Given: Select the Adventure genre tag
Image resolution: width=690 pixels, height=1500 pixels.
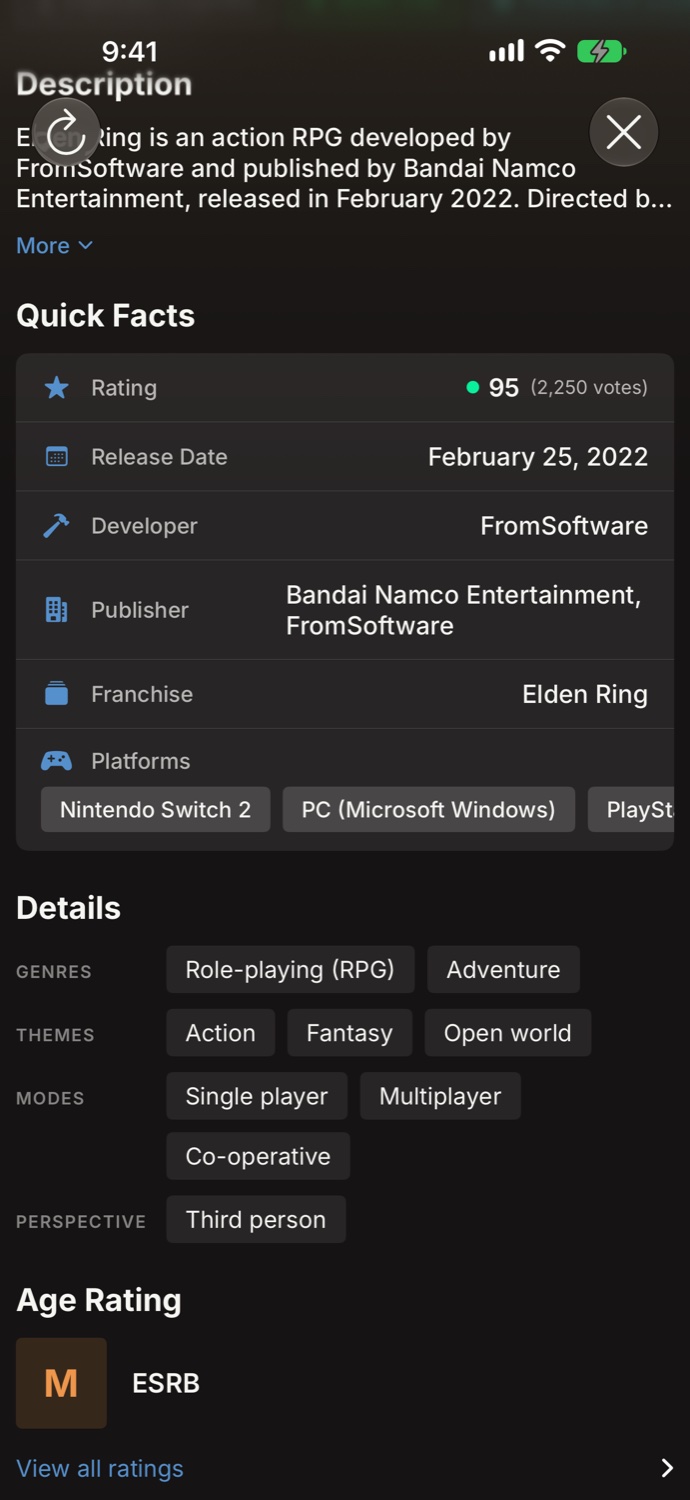Looking at the screenshot, I should 503,970.
